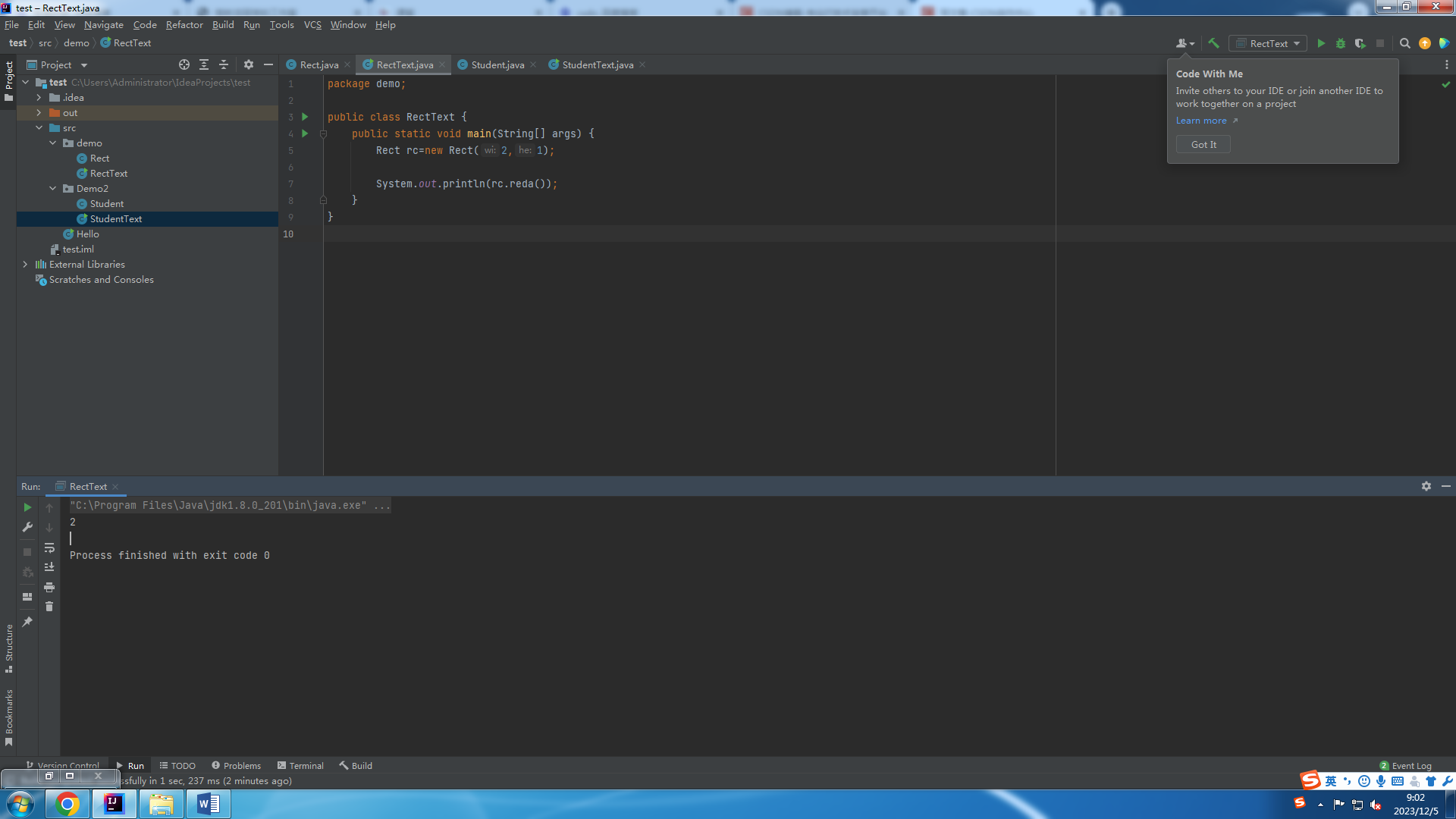Start debugging with the Debug bug icon

(x=1340, y=43)
